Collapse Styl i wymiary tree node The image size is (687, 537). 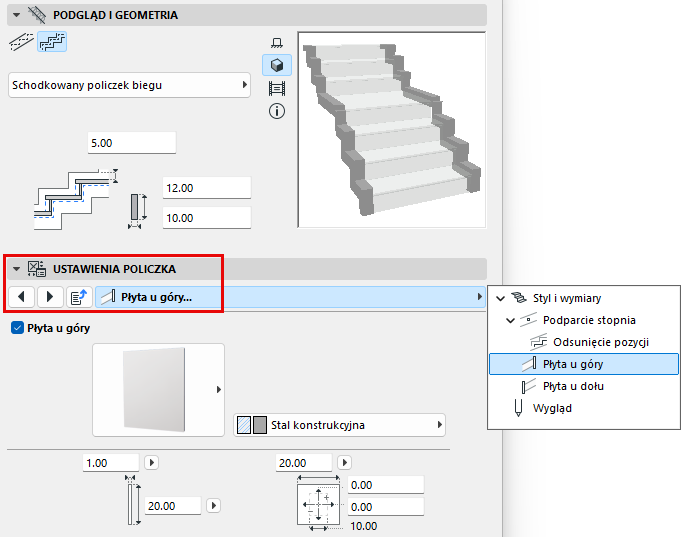click(500, 298)
